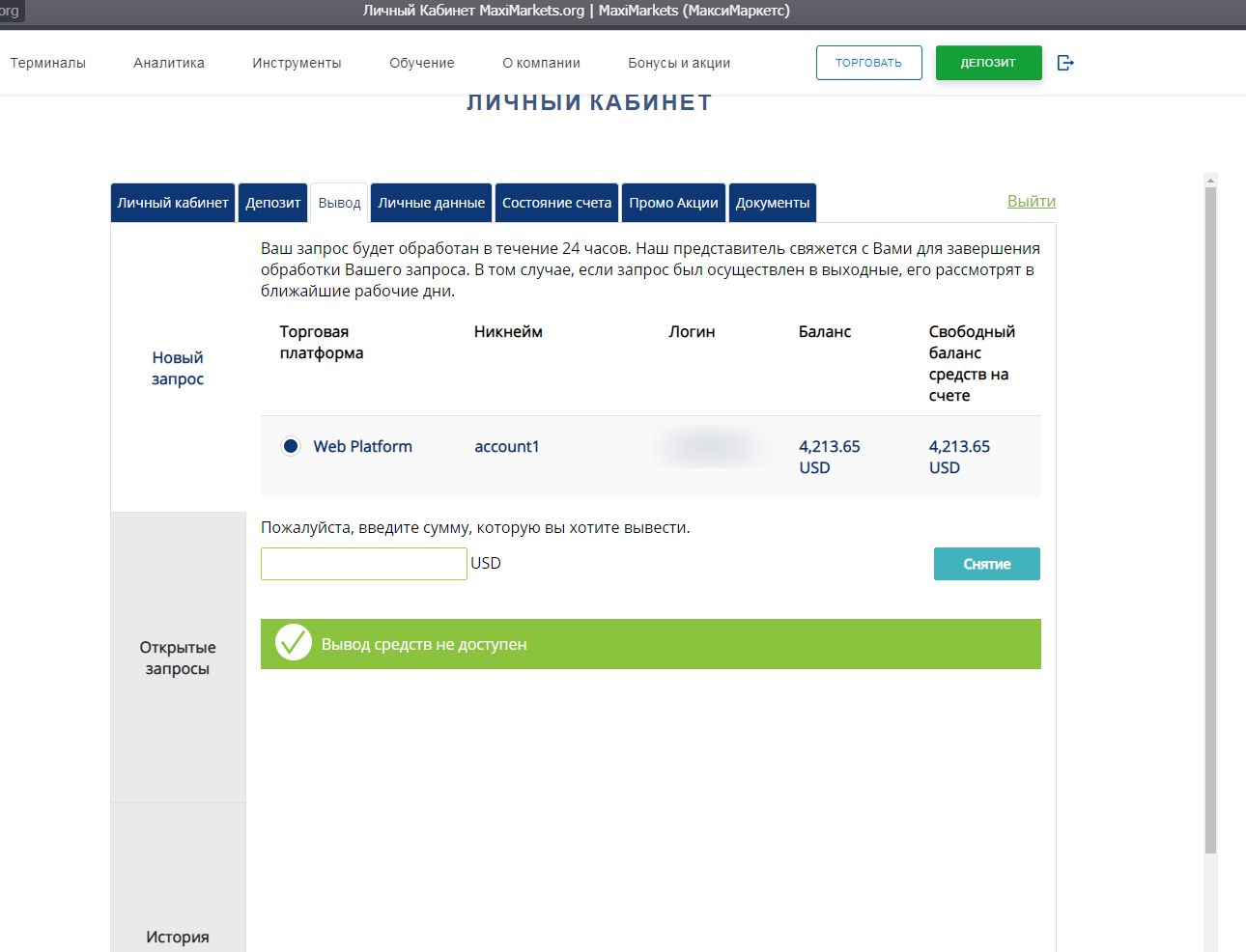This screenshot has width=1246, height=952.
Task: Click the Снятие button
Action: (987, 564)
